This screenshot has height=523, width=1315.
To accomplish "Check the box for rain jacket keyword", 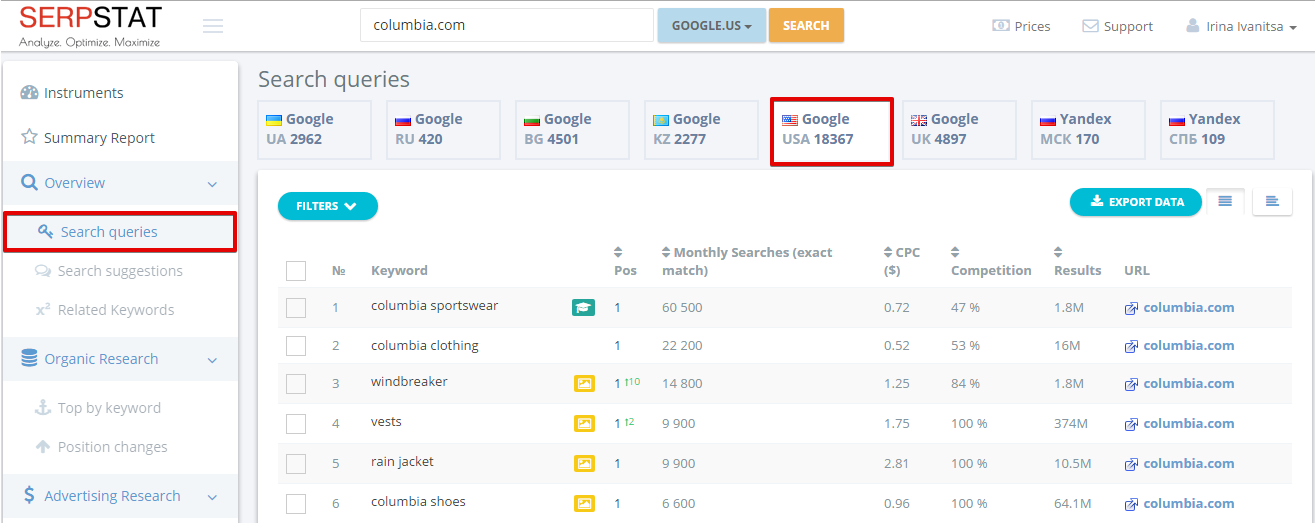I will coord(296,464).
